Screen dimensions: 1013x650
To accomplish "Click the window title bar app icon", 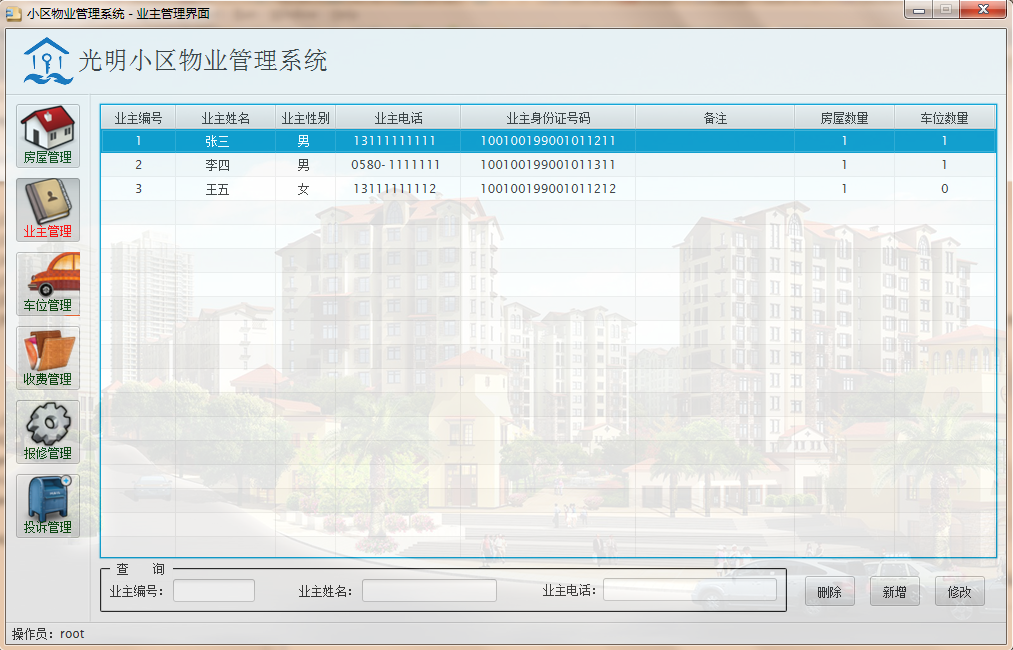I will tap(13, 13).
